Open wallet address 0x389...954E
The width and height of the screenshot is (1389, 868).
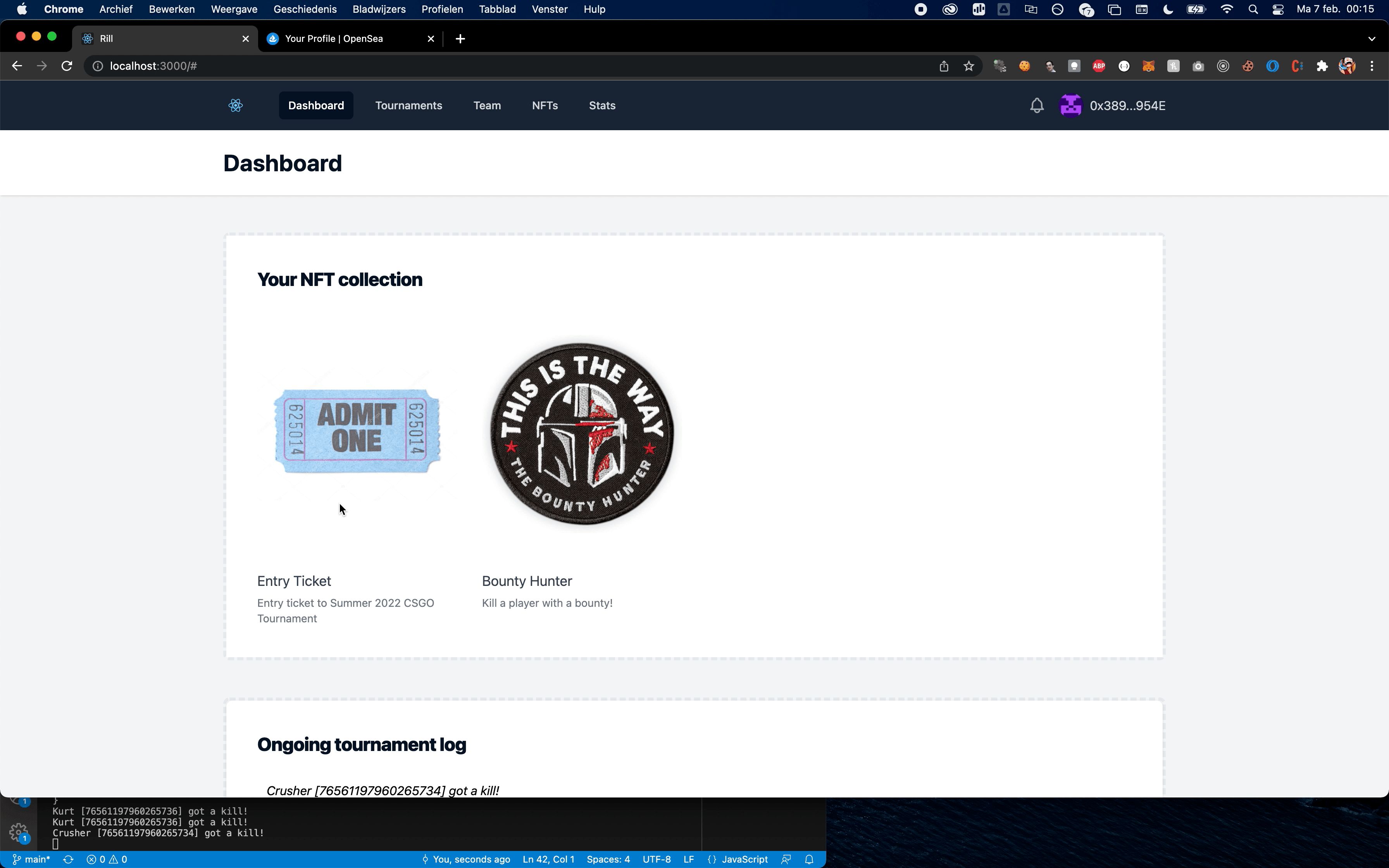coord(1127,106)
